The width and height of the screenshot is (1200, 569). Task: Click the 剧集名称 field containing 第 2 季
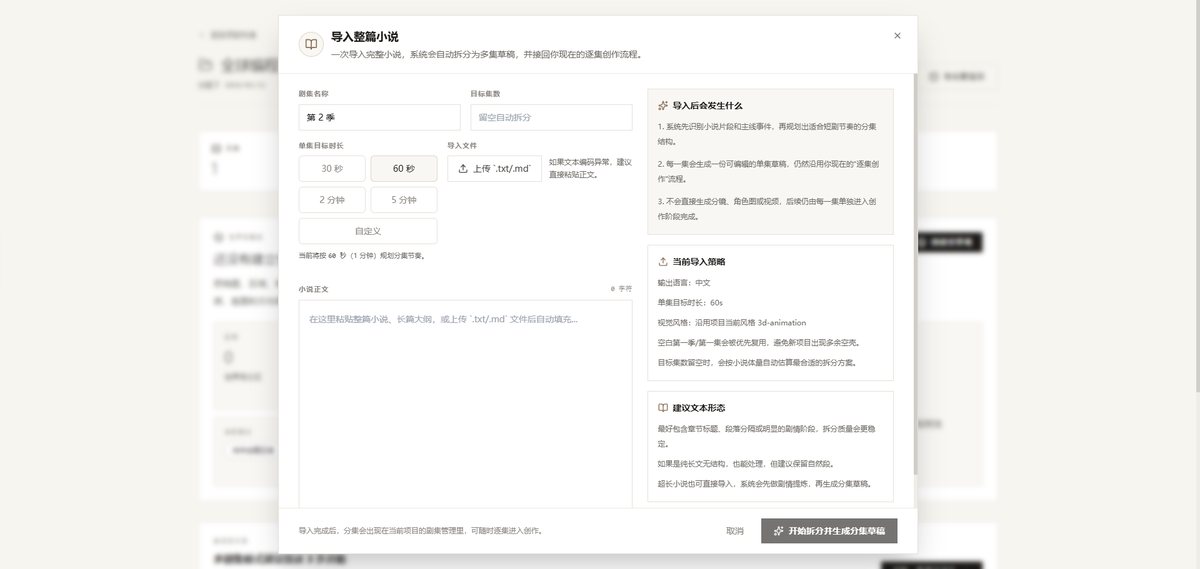coord(379,117)
